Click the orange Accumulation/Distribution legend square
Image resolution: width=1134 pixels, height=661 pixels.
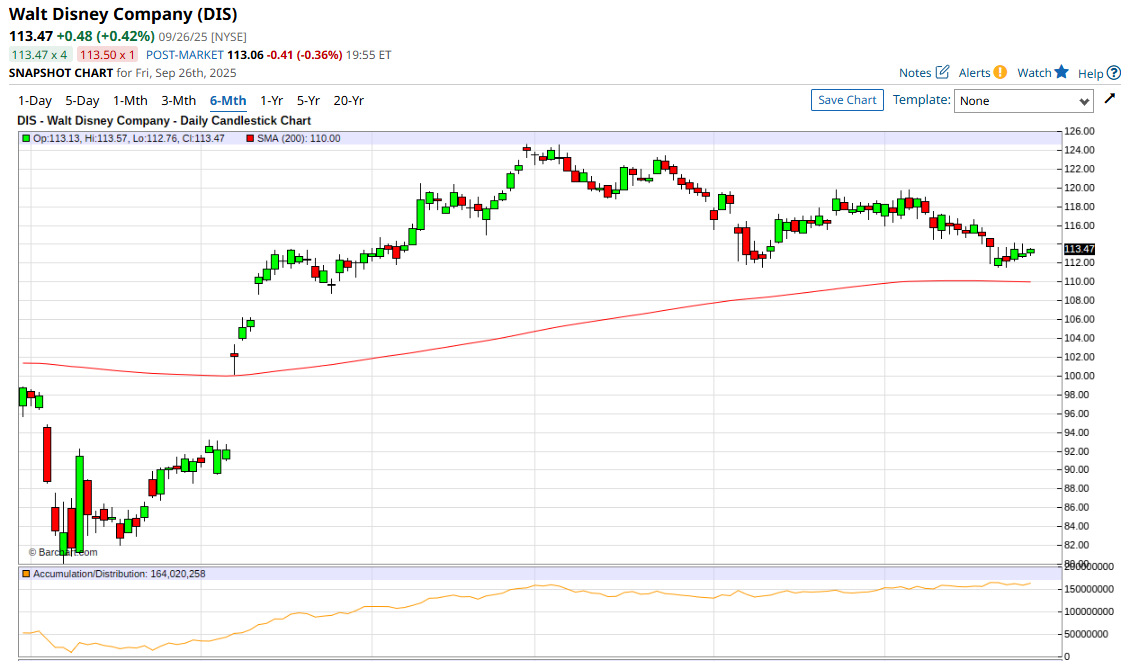coord(26,574)
